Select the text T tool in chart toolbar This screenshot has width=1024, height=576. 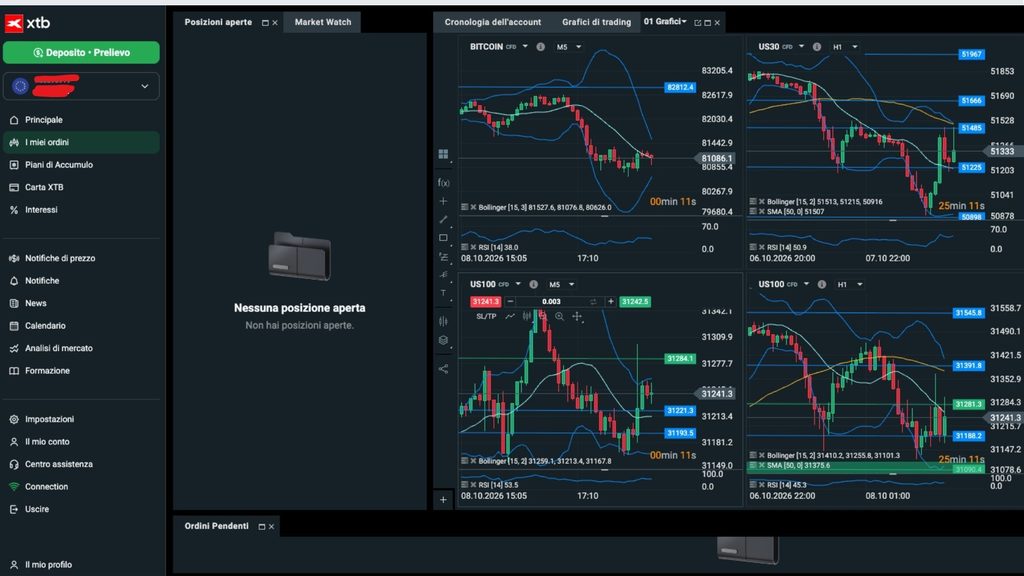[443, 293]
